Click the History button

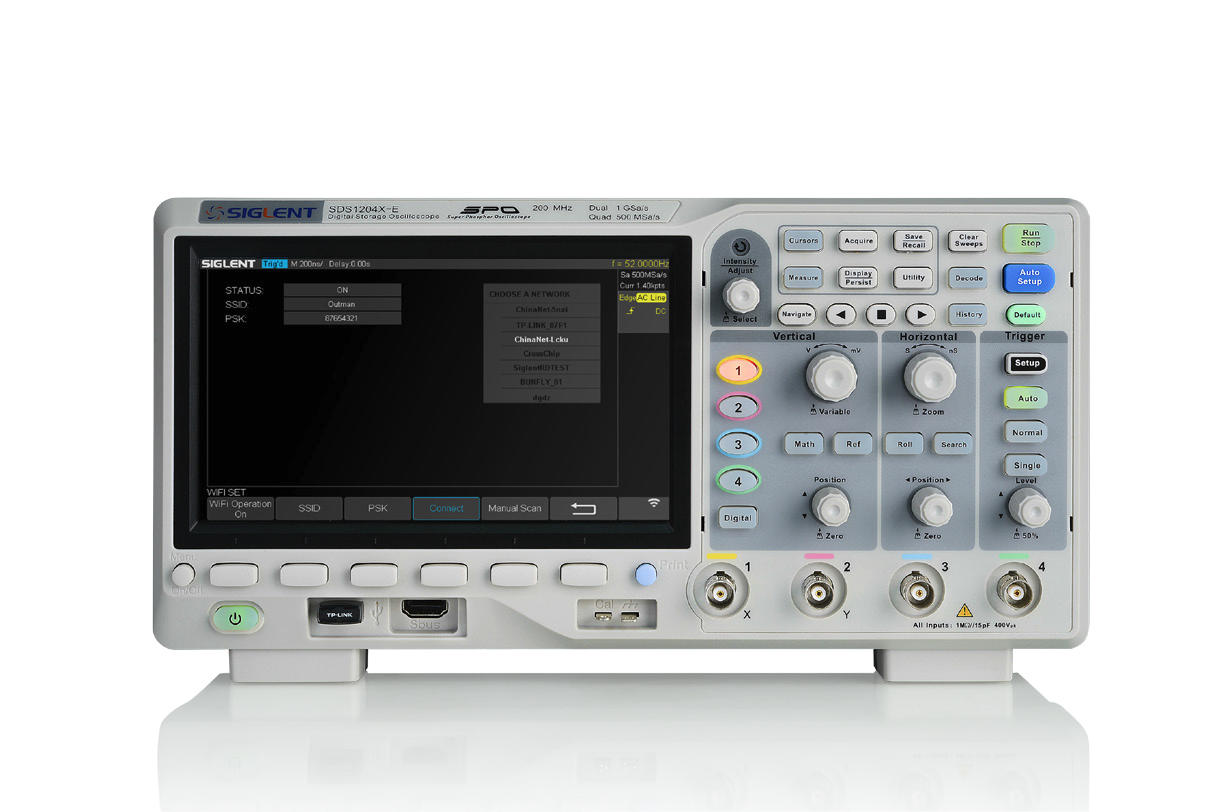[x=968, y=314]
